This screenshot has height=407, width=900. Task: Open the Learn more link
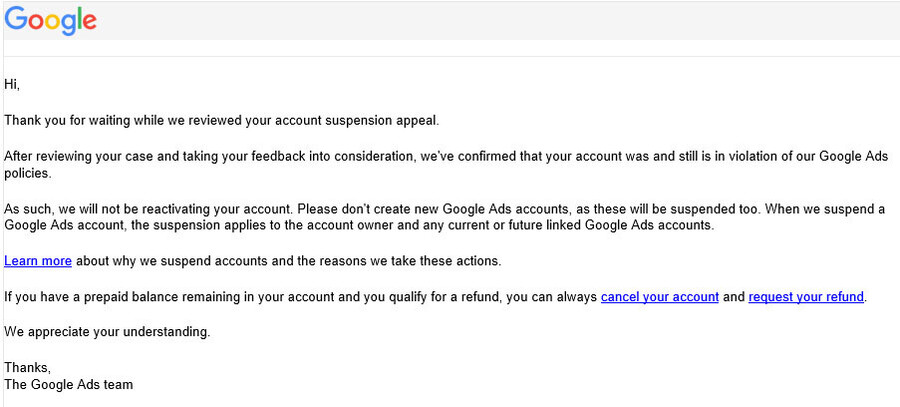click(x=38, y=261)
